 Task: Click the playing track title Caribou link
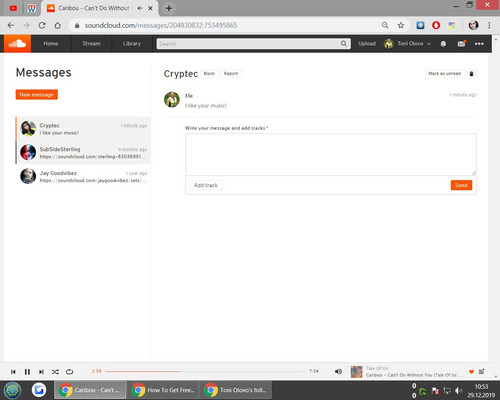pyautogui.click(x=413, y=375)
